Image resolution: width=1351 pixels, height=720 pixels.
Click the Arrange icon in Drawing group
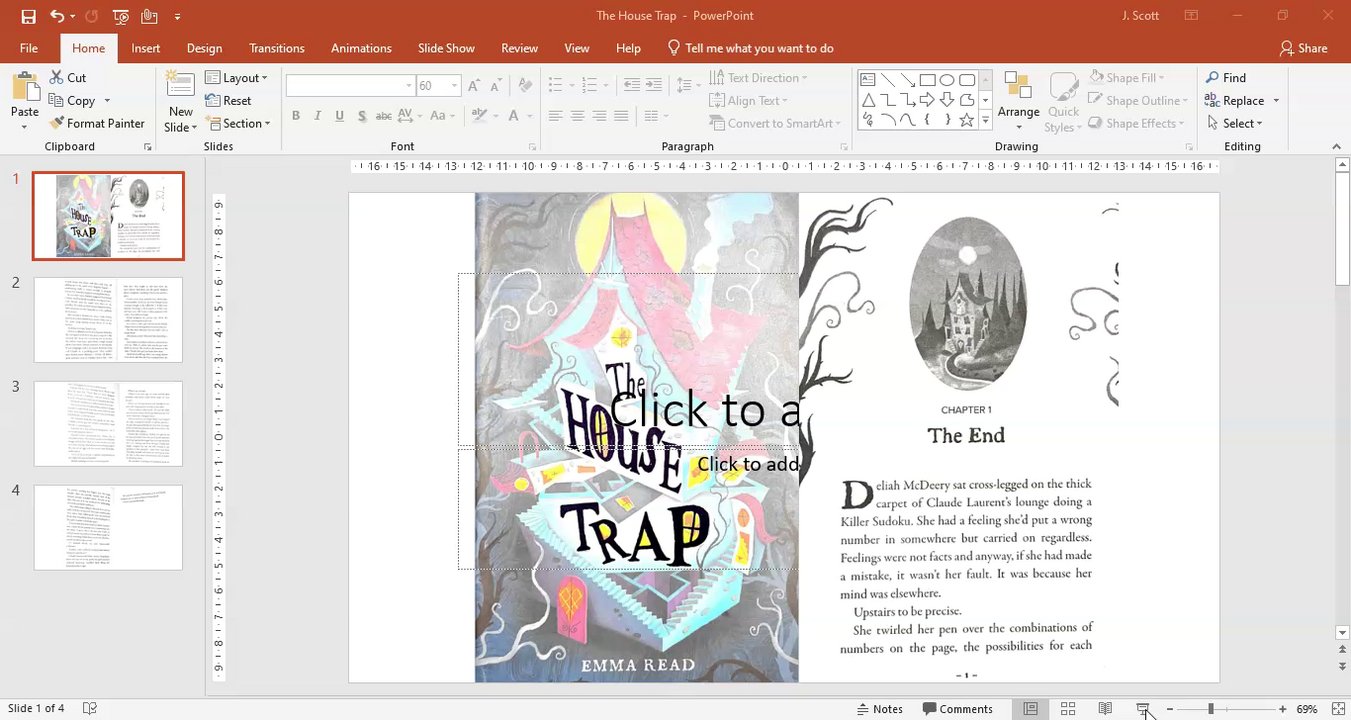(1018, 101)
